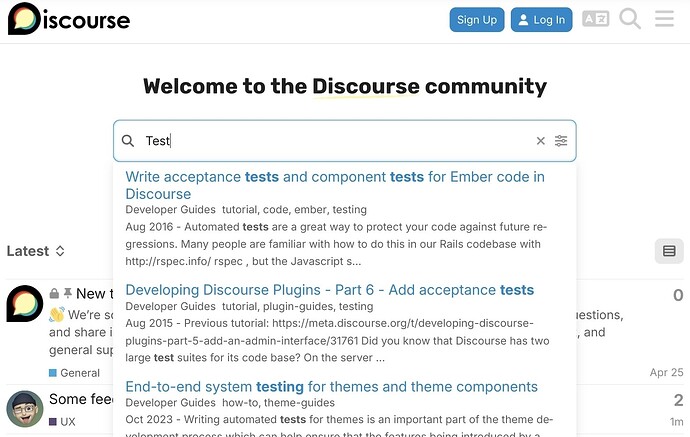Click the 'how-to, theme-guides' tags text
The width and height of the screenshot is (690, 437).
278,403
